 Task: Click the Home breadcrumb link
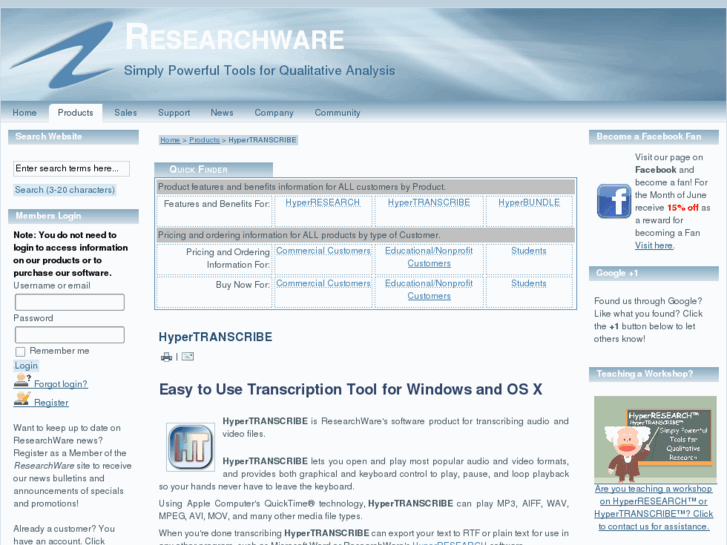pos(170,140)
